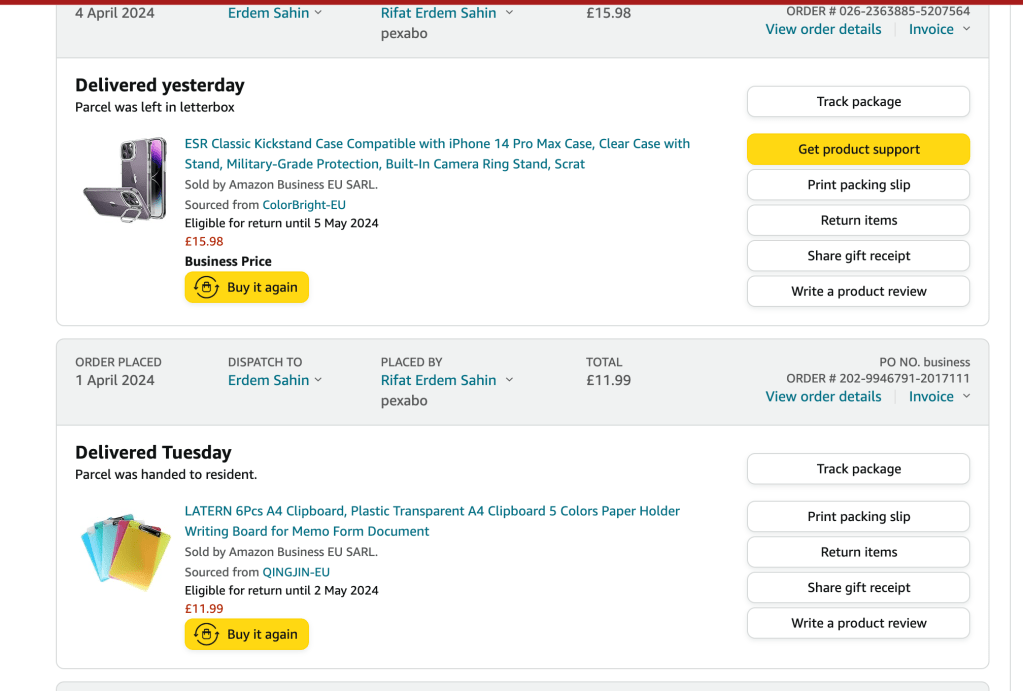Write a product review for the ESR case
Image resolution: width=1023 pixels, height=691 pixels.
coord(858,292)
